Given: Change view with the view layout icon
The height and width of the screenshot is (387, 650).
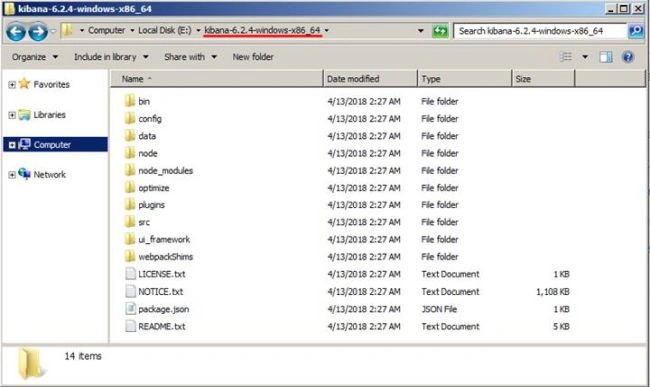Looking at the screenshot, I should tap(566, 57).
